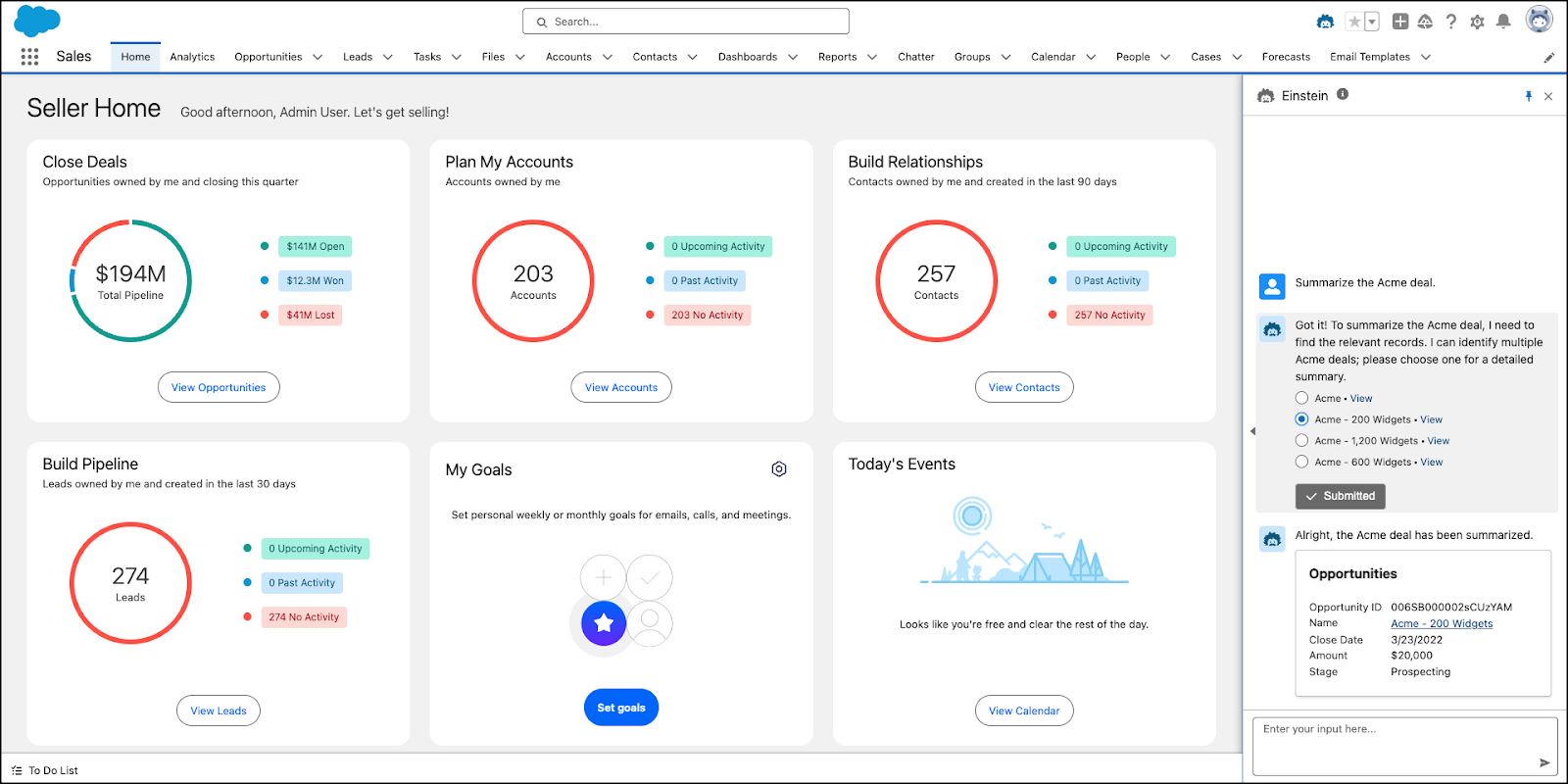Show Einstein info tooltip icon
Image resolution: width=1568 pixels, height=784 pixels.
pyautogui.click(x=1343, y=94)
